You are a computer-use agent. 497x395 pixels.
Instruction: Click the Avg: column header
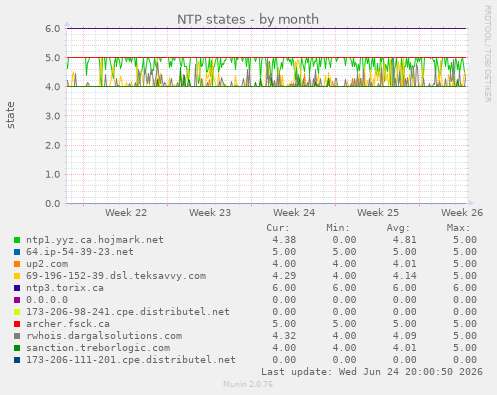point(398,228)
